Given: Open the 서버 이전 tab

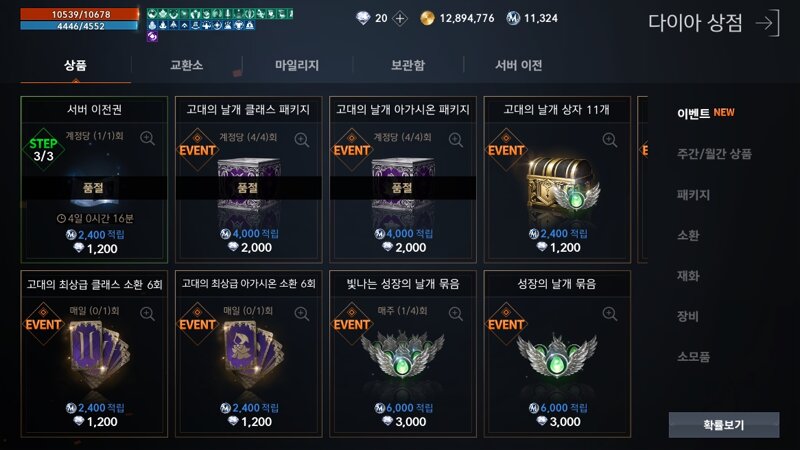Looking at the screenshot, I should 518,65.
